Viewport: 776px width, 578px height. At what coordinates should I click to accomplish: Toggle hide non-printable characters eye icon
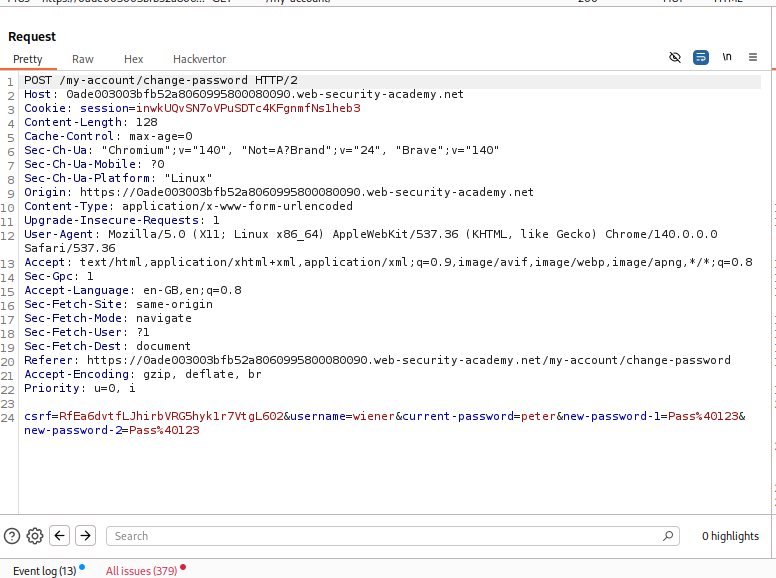pos(675,58)
